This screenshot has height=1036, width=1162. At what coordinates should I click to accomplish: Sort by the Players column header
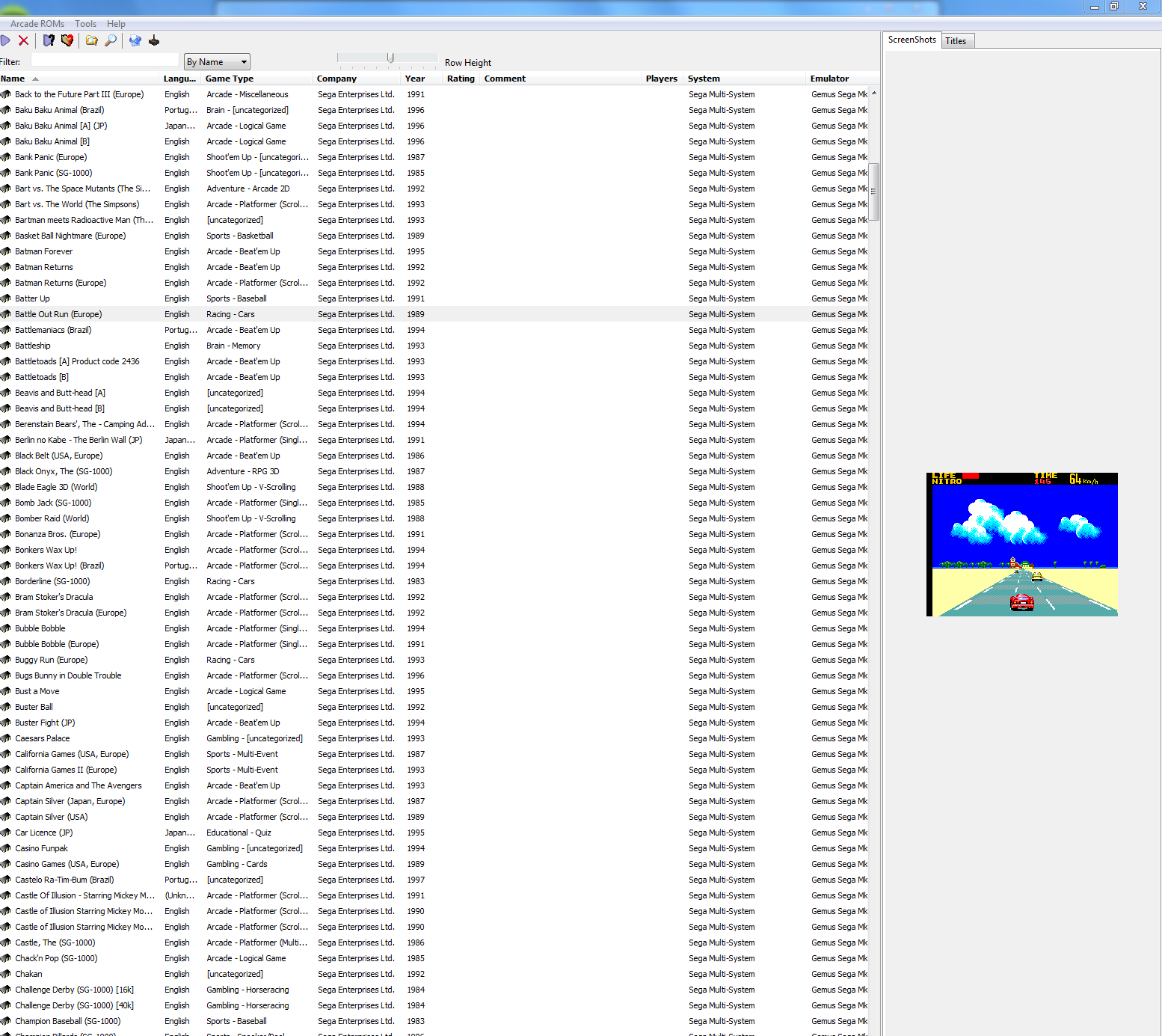pyautogui.click(x=662, y=79)
